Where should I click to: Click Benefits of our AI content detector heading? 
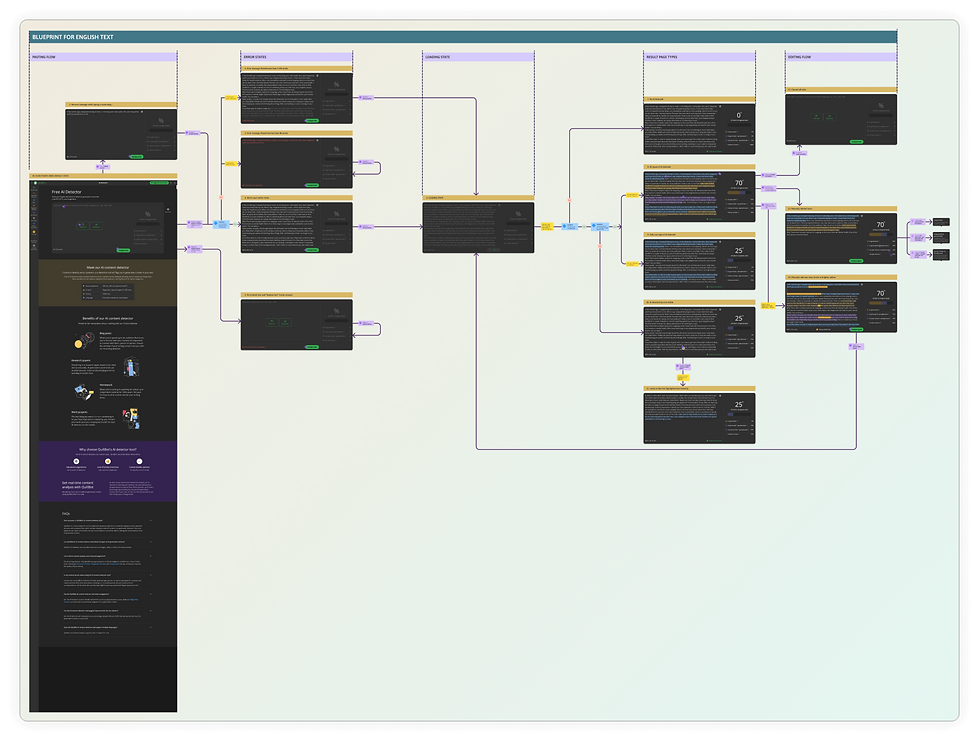click(108, 319)
